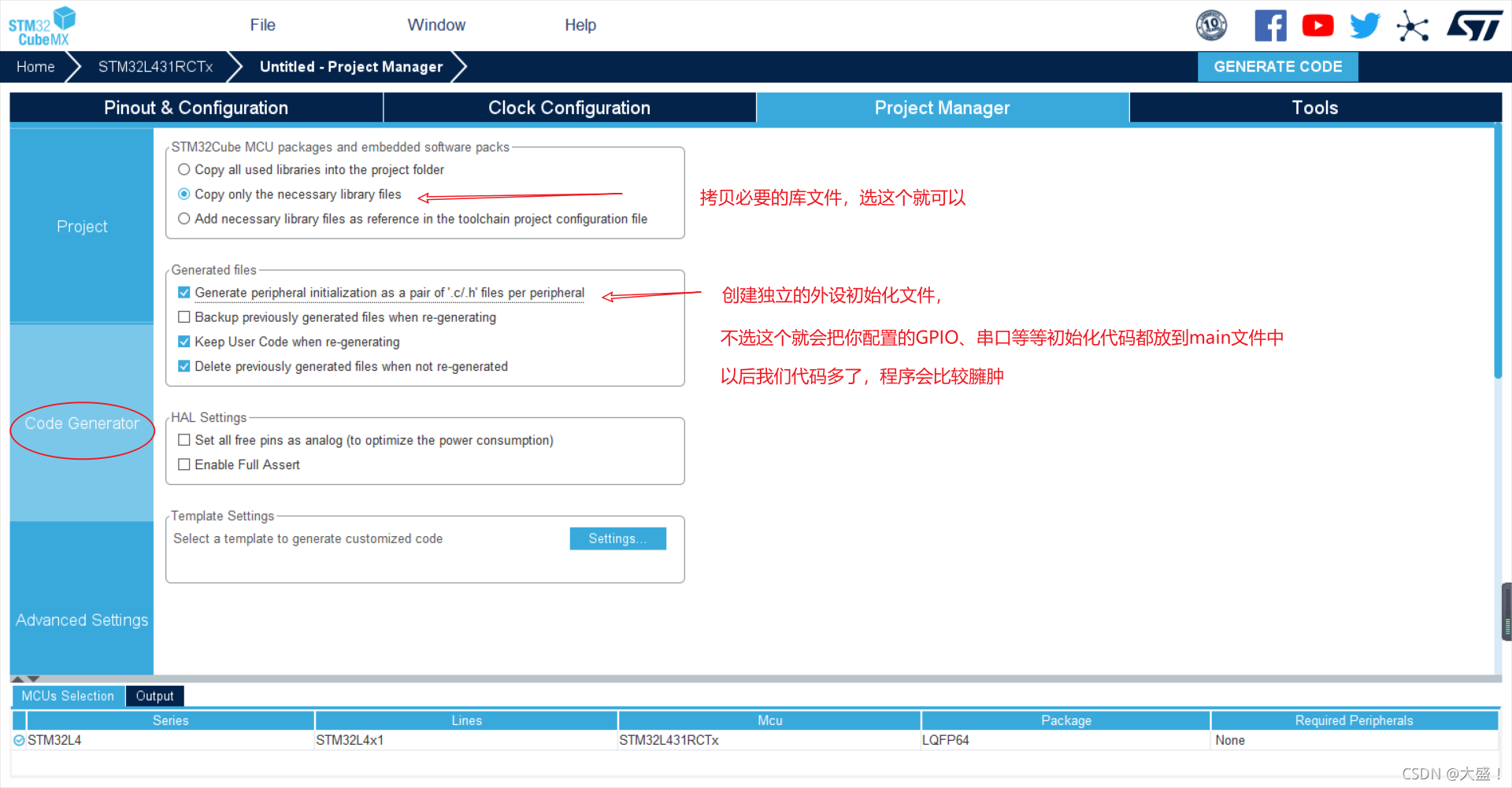The image size is (1512, 788).
Task: Click the template Settings... button
Action: pyautogui.click(x=617, y=538)
